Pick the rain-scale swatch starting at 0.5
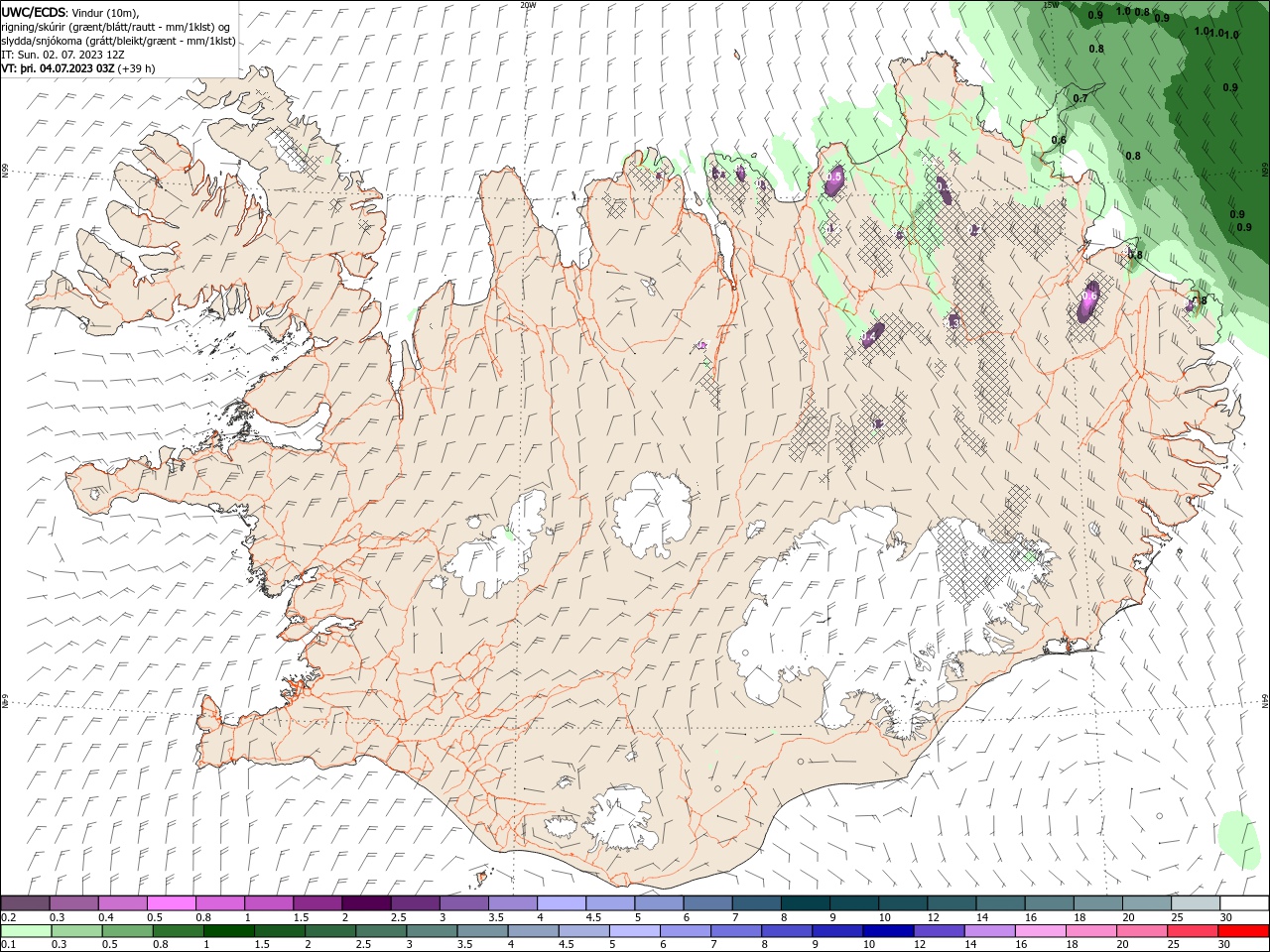Screen dimensions: 1270x952 click(x=127, y=931)
